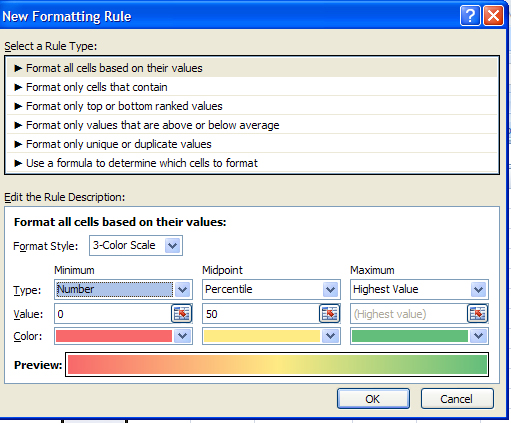511x423 pixels.
Task: Close the New Formatting Rule dialog
Action: click(493, 16)
